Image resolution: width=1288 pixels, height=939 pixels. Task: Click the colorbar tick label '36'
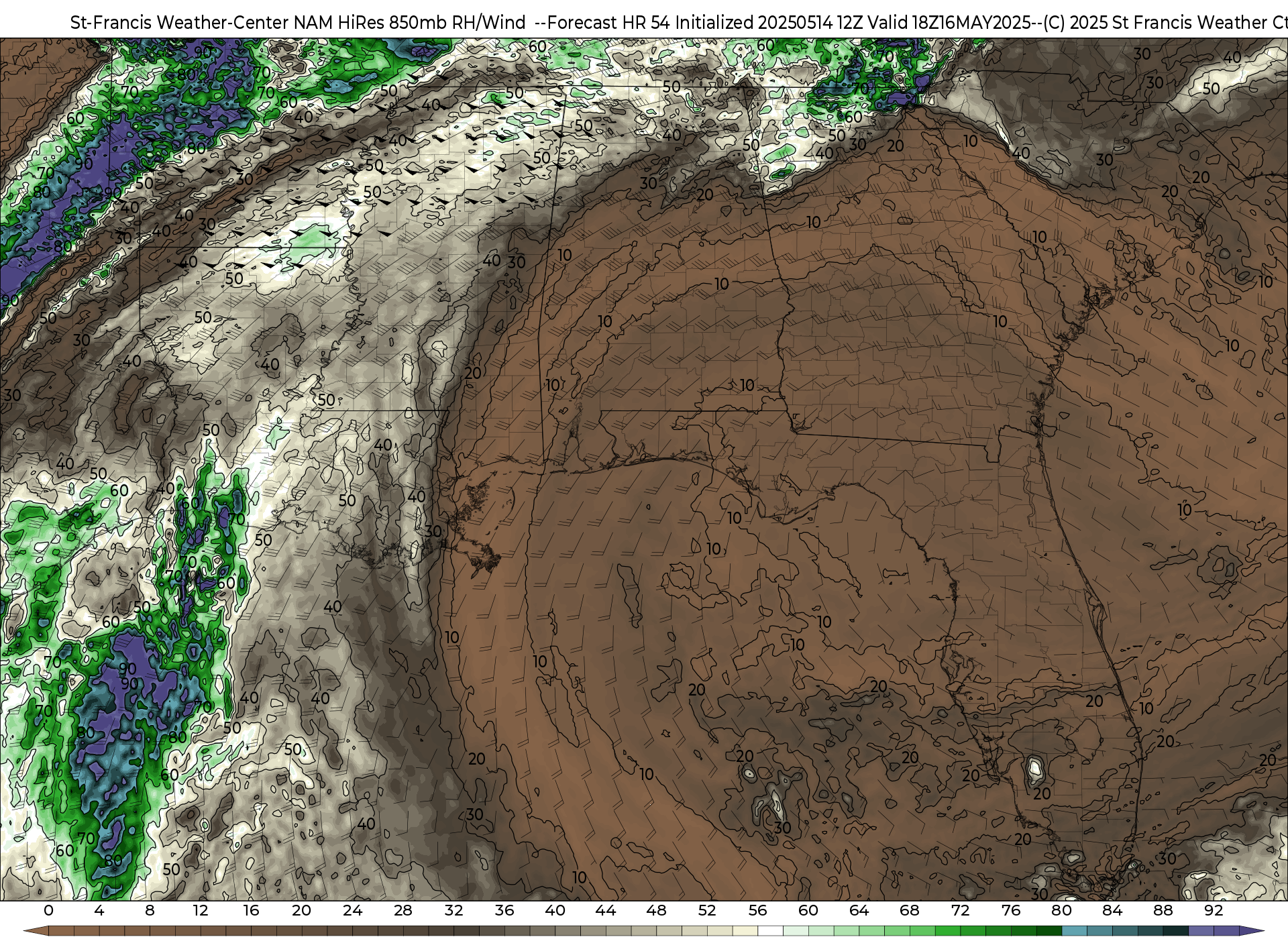[x=504, y=910]
